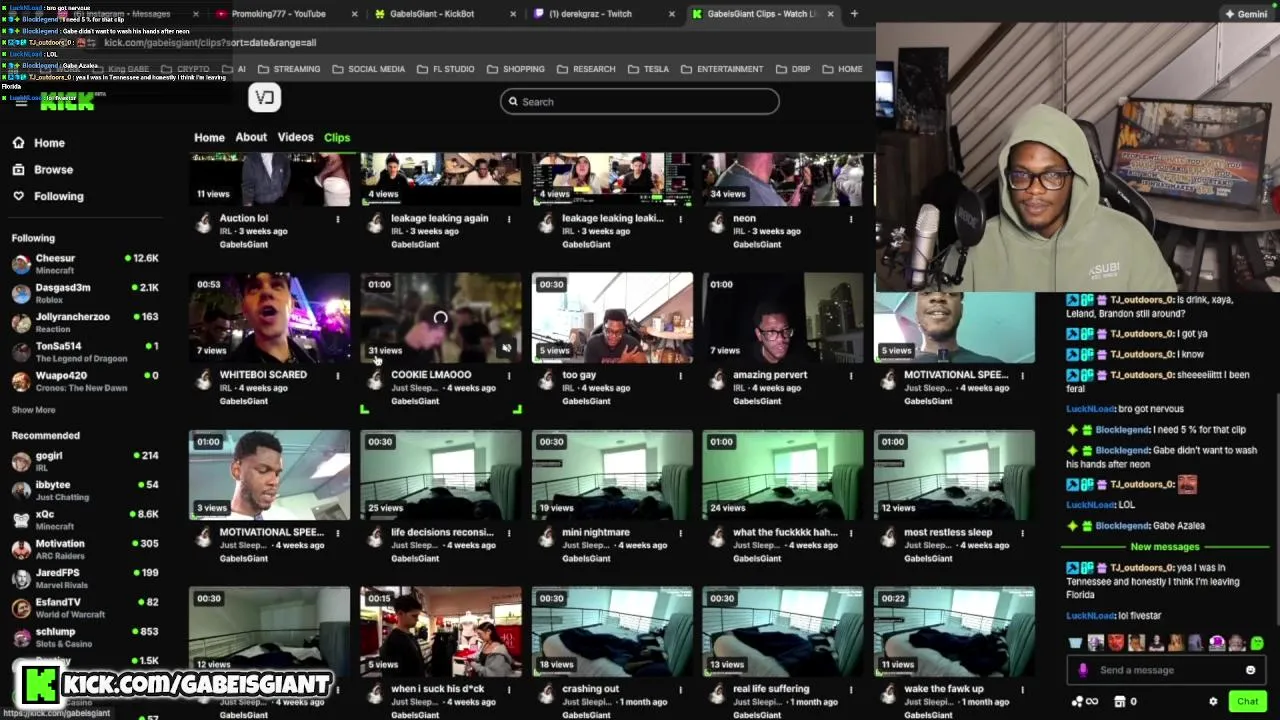
Task: Open the three-dot menu for 'crashing out'
Action: (680, 690)
